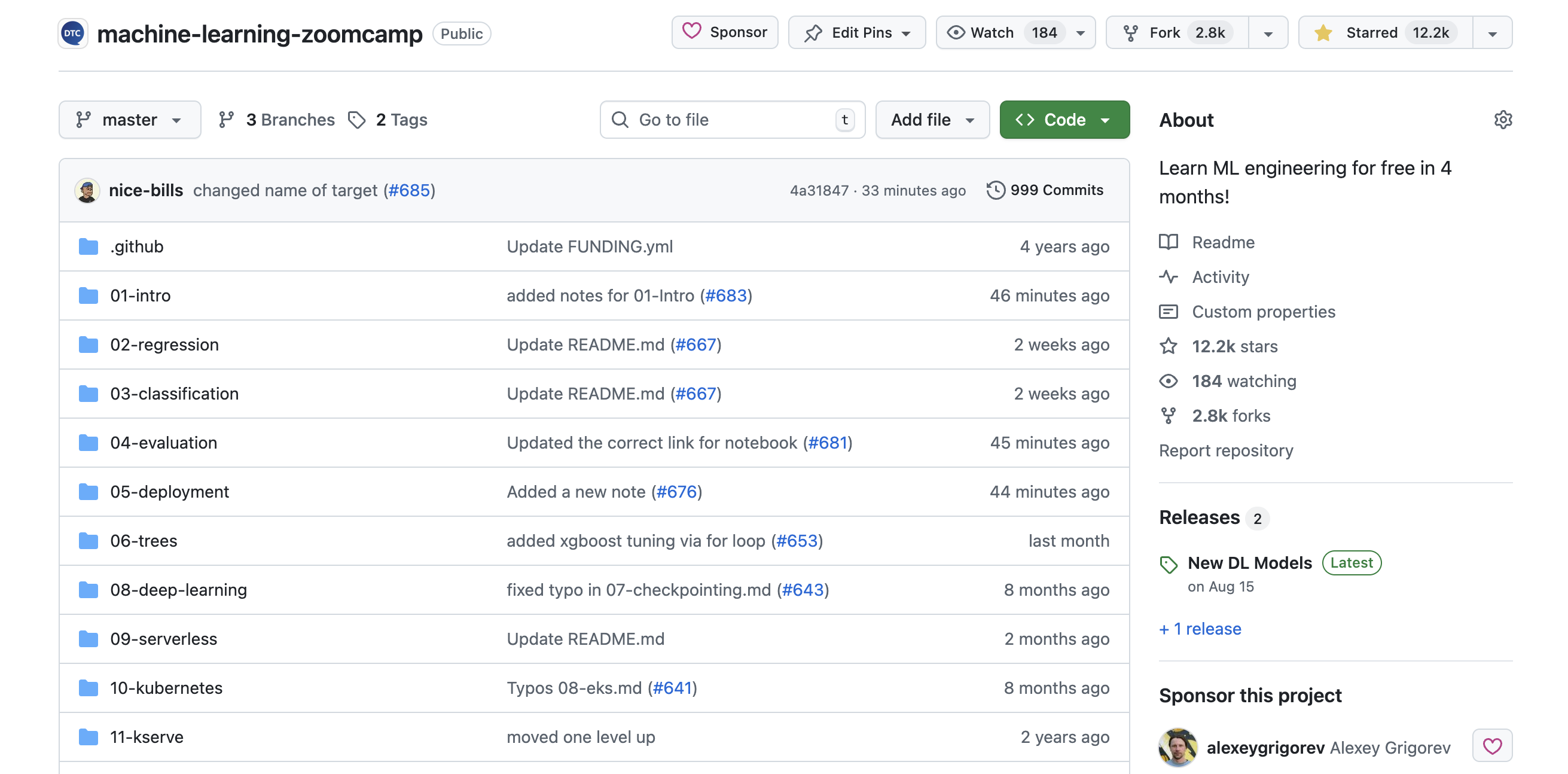Click the DTC organization avatar icon
The width and height of the screenshot is (1568, 774).
click(x=73, y=33)
